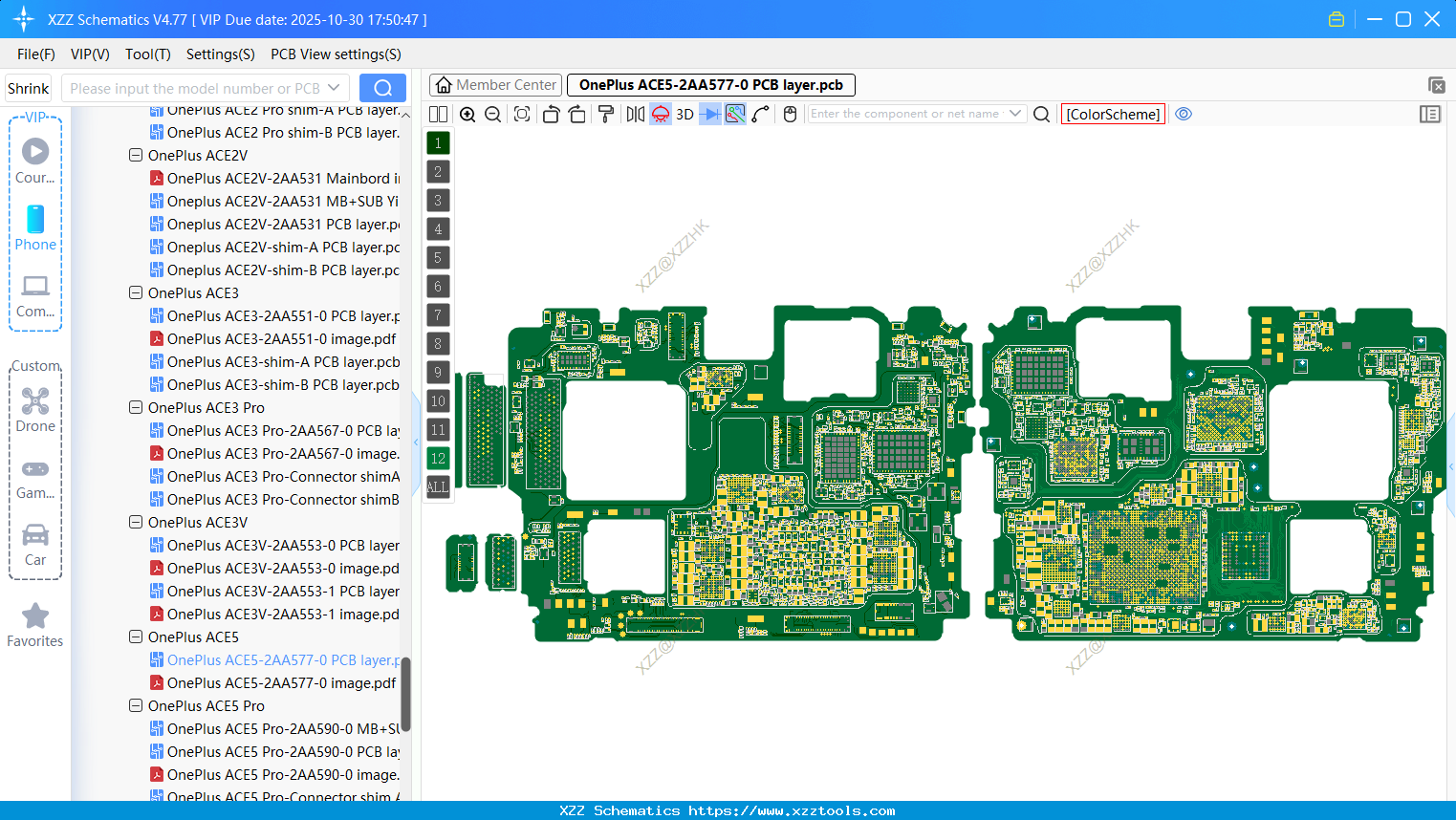Switch the board to 3D view
The image size is (1456, 820).
[685, 114]
